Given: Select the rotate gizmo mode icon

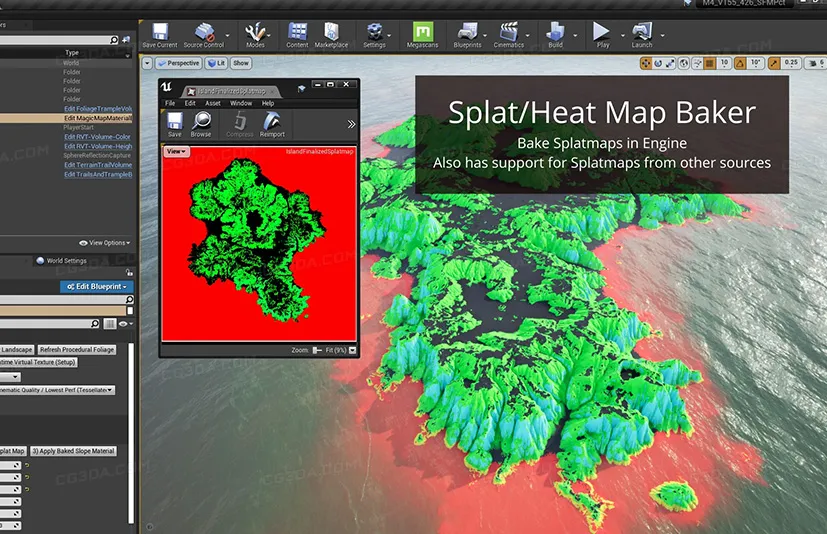Looking at the screenshot, I should tap(658, 63).
